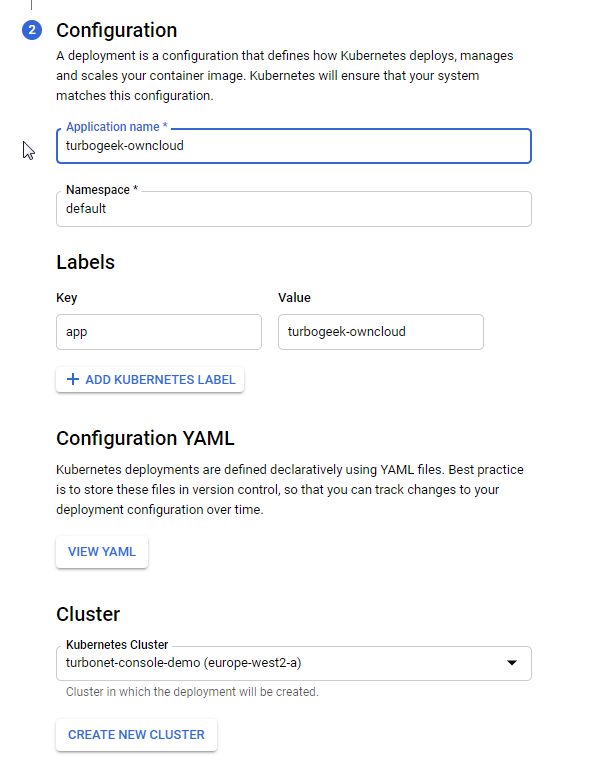Open the turbonet-console-demo cluster selector
Image resolution: width=602 pixels, height=771 pixels.
294,663
